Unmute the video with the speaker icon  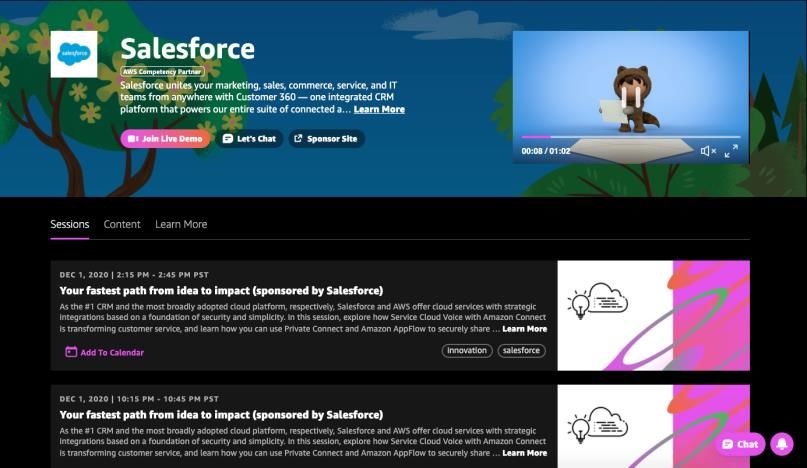708,151
